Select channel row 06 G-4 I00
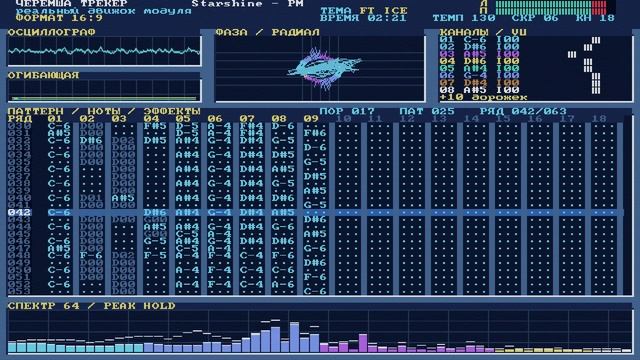This screenshot has height=360, width=640. 480,76
